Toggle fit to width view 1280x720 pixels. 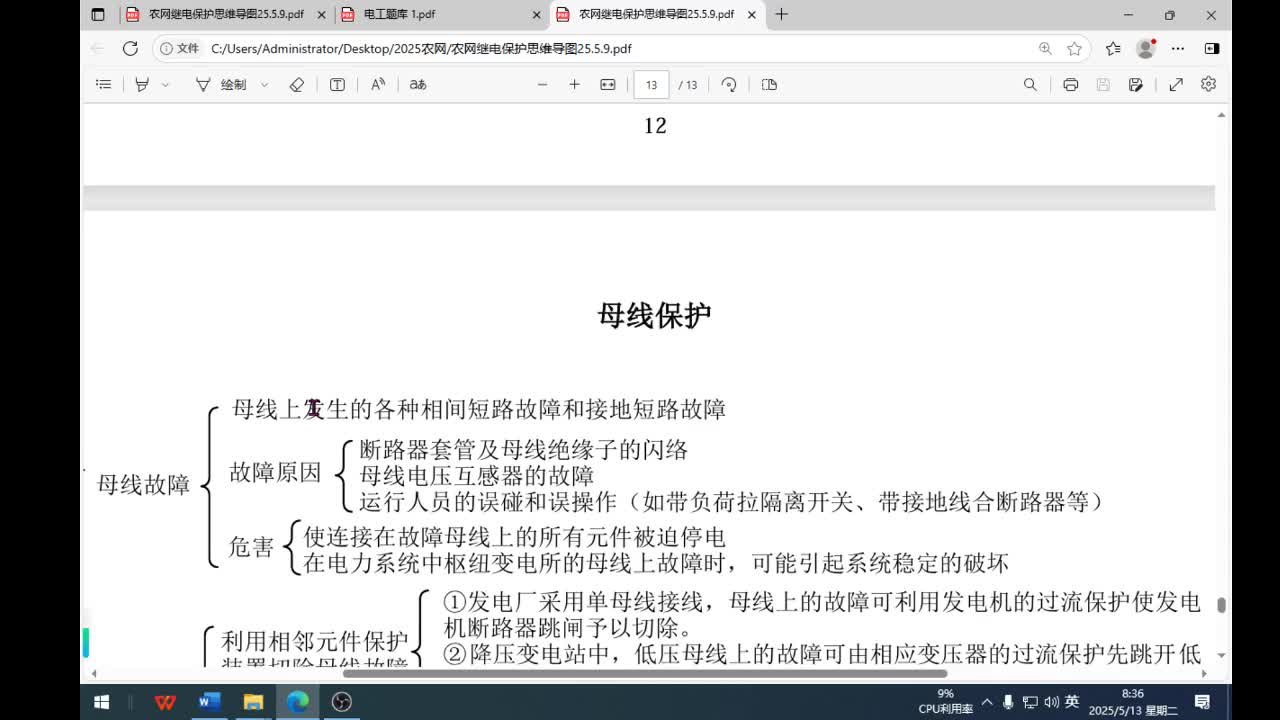[607, 85]
